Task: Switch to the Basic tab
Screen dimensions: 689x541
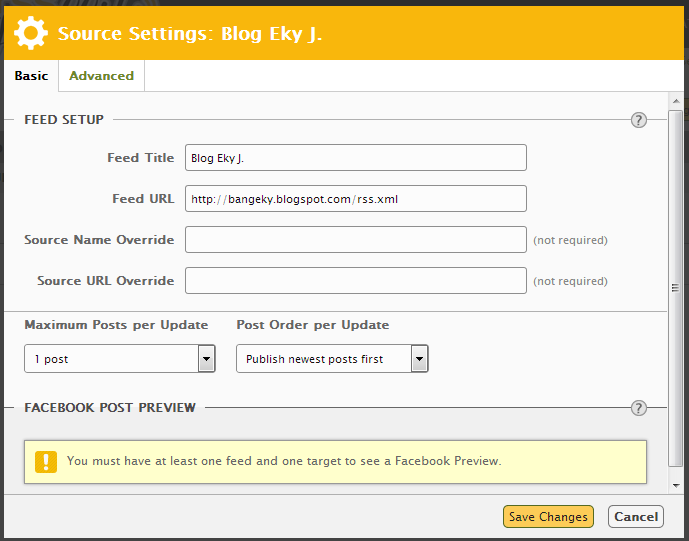Action: pos(31,76)
